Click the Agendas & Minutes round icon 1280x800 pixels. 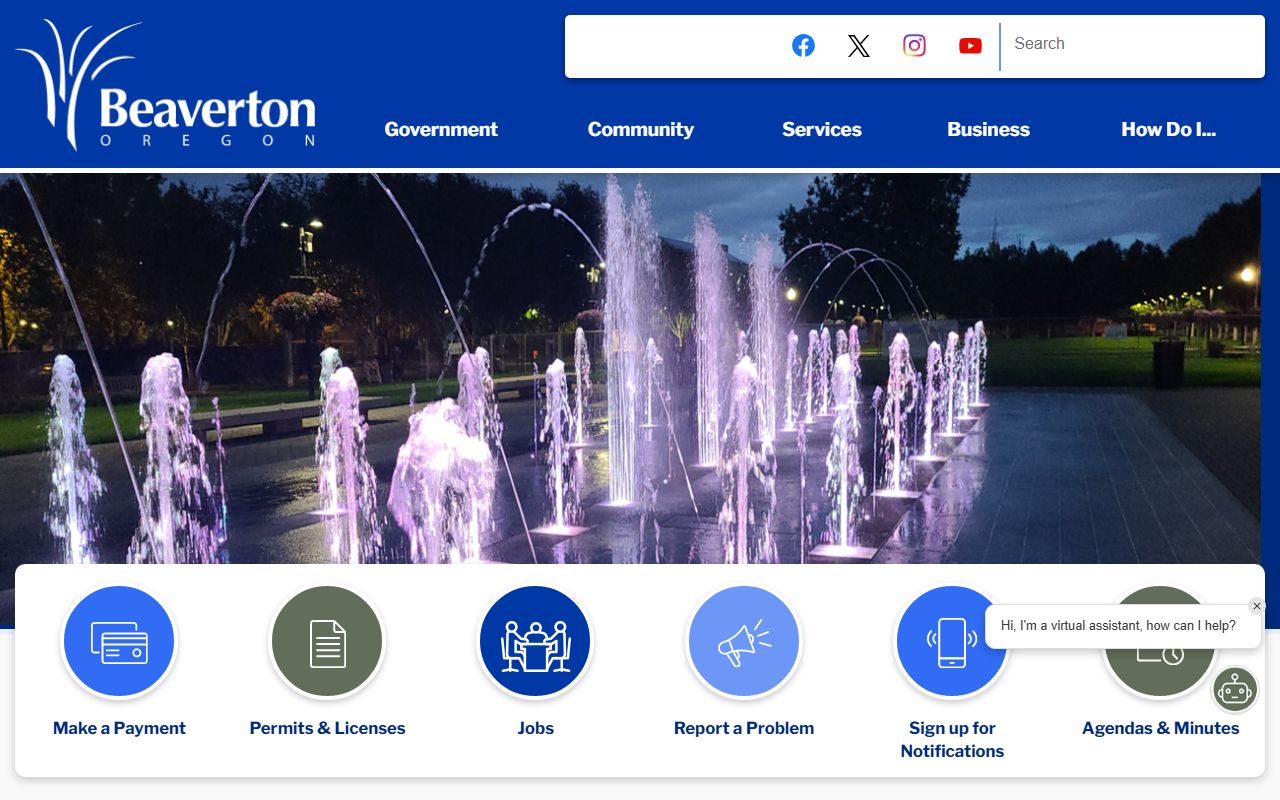1160,641
